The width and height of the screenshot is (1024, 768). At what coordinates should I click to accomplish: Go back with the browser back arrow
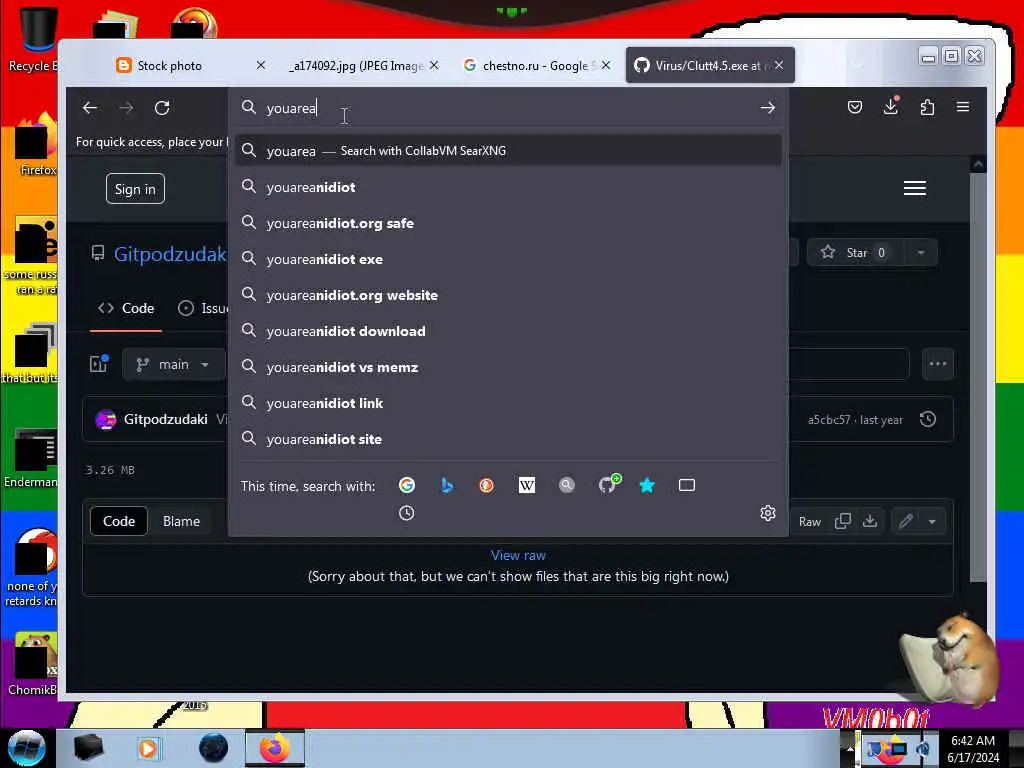90,108
